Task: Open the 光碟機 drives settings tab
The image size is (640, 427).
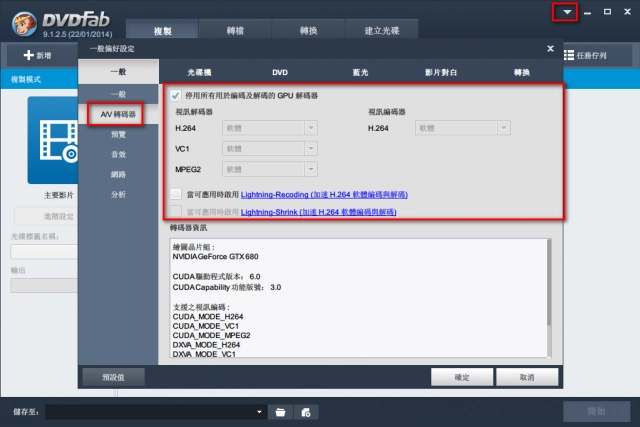Action: 199,73
